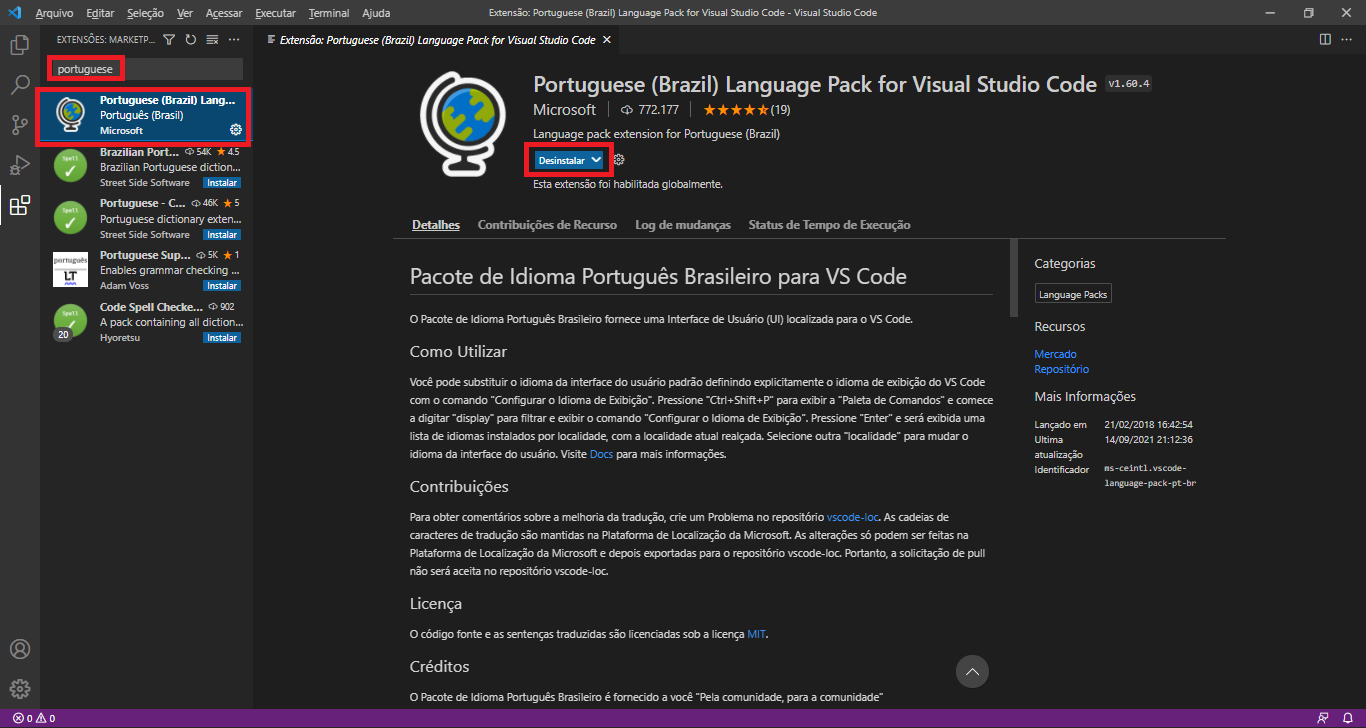
Task: Click the details page vertical scrollbar
Action: (1014, 278)
